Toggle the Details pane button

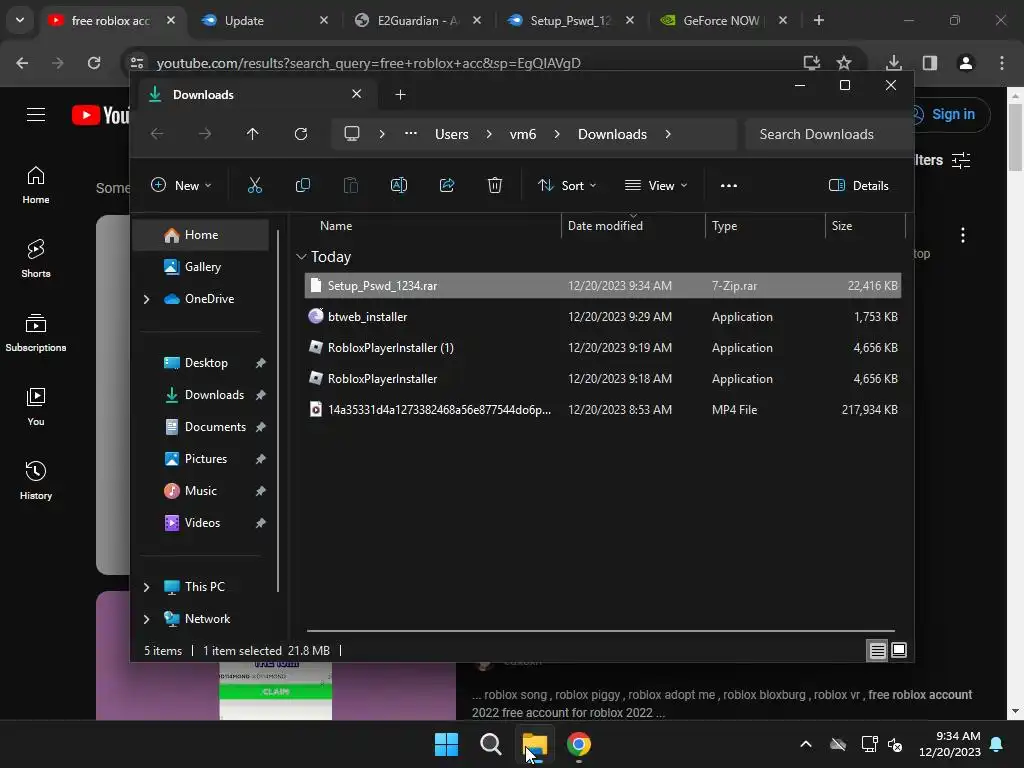[859, 185]
